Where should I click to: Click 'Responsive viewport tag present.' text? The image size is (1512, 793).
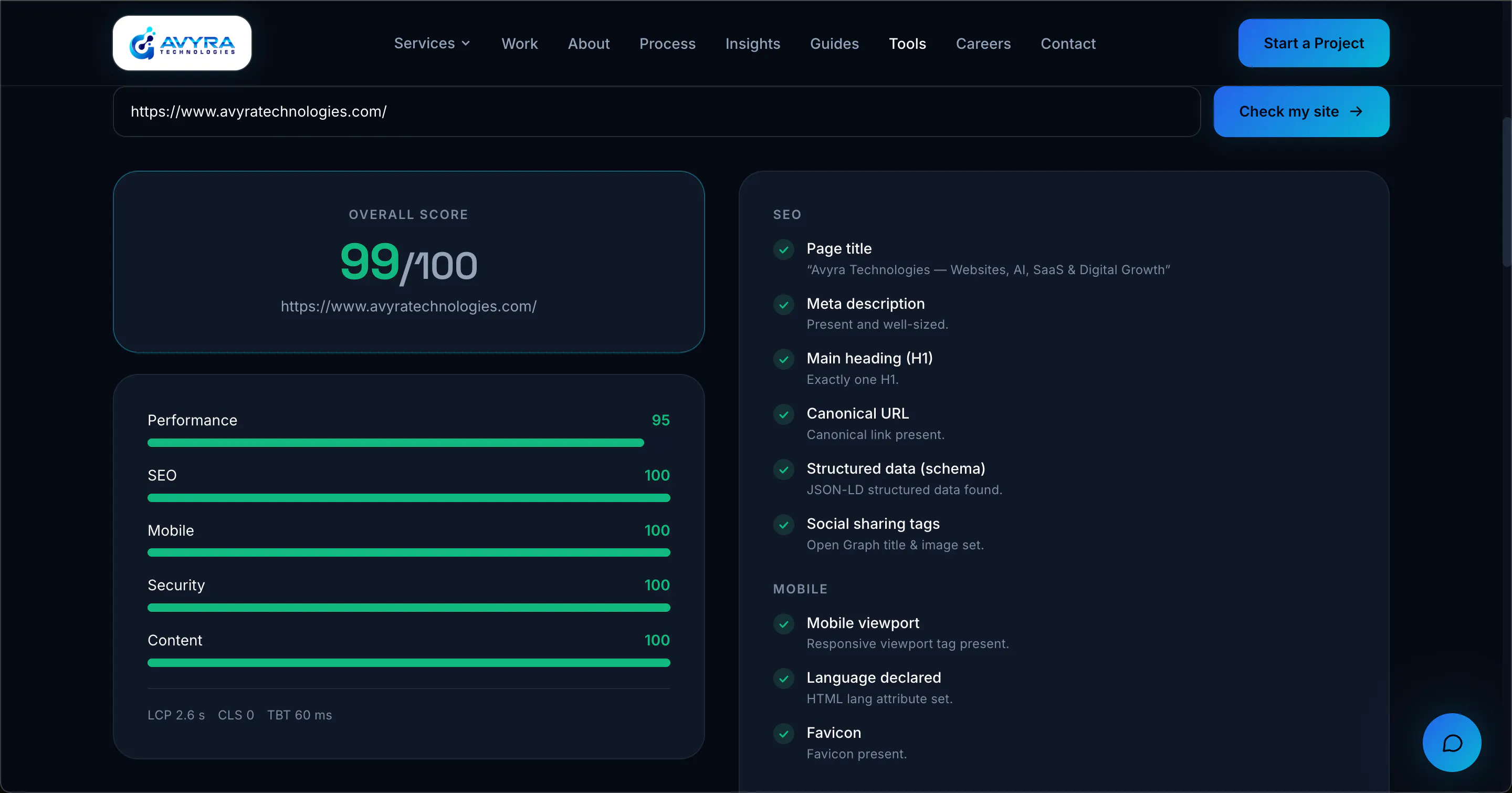[908, 644]
